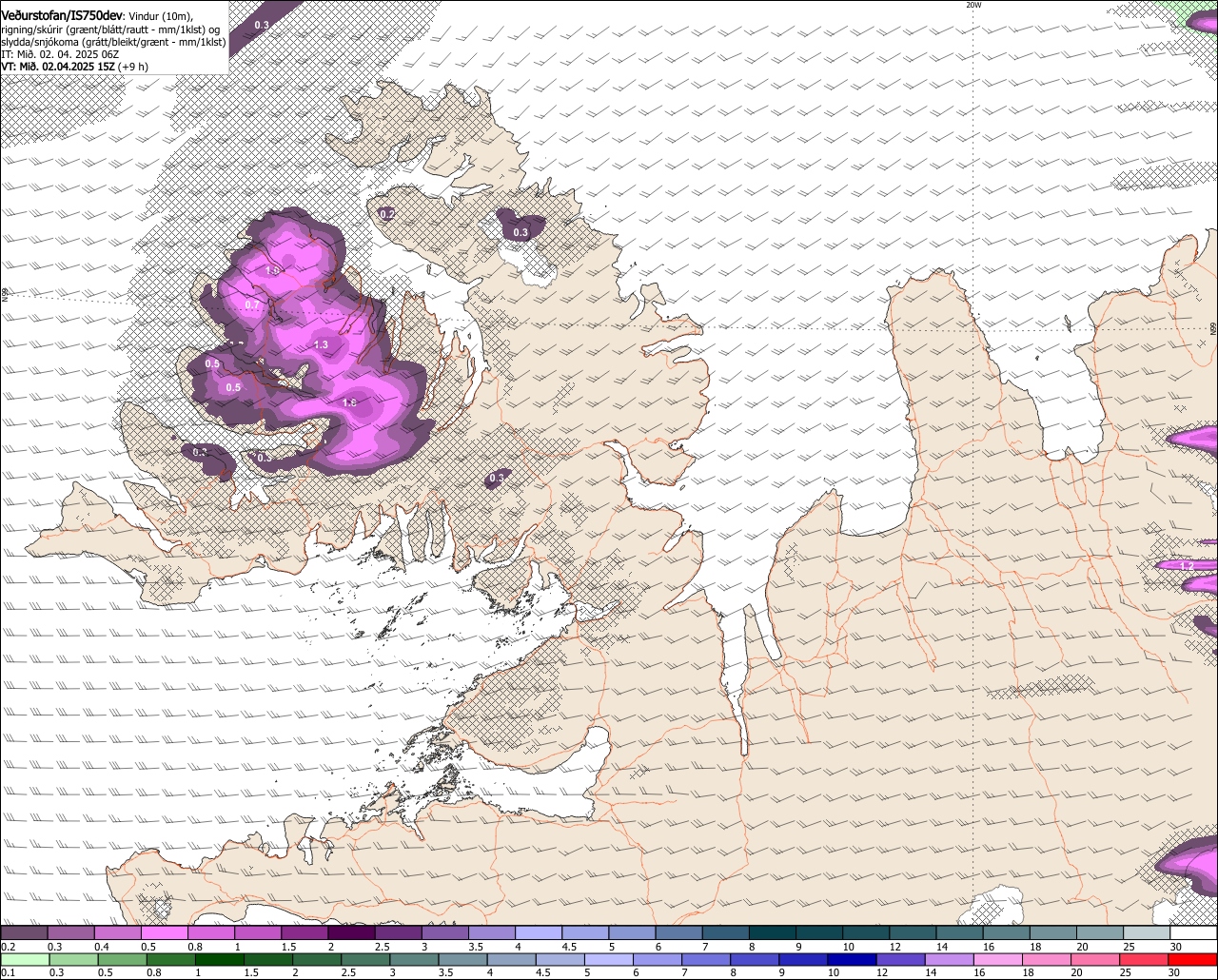Click the 'IT: Mið. 02. 04. 2025 06Z' line
Screen dimensions: 1218x980
tap(60, 54)
